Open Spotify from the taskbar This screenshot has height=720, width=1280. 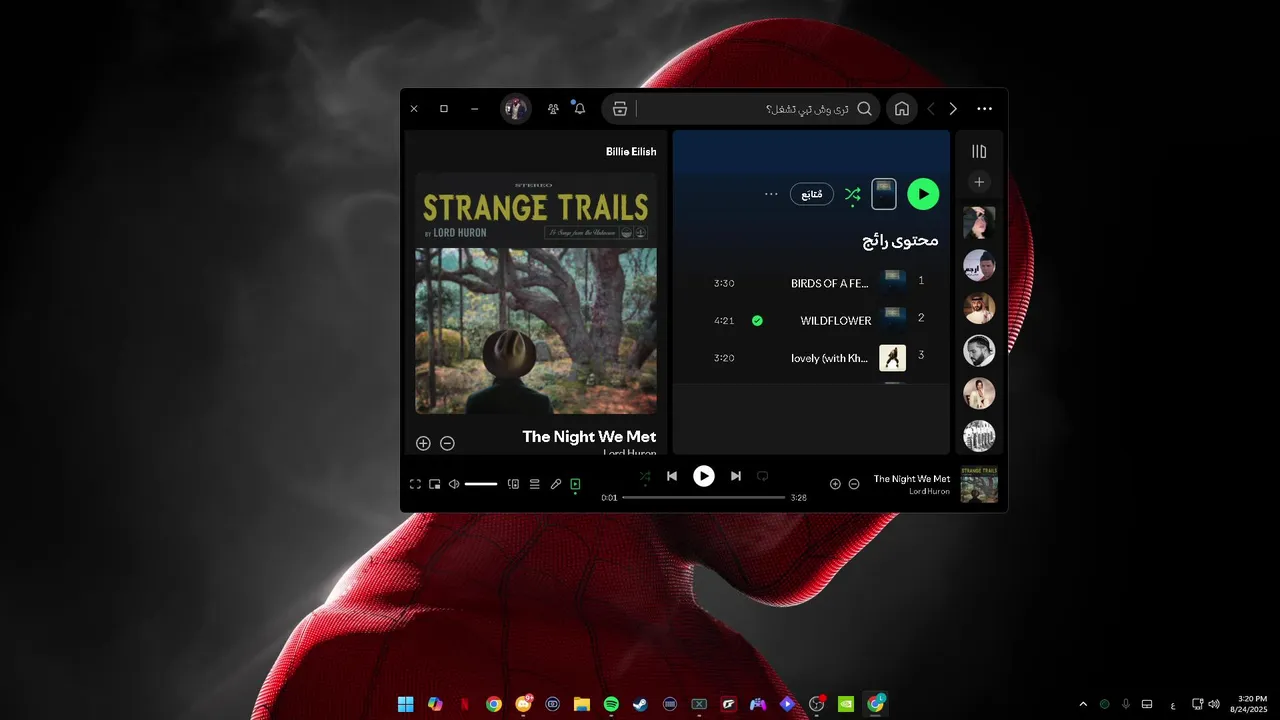(611, 704)
